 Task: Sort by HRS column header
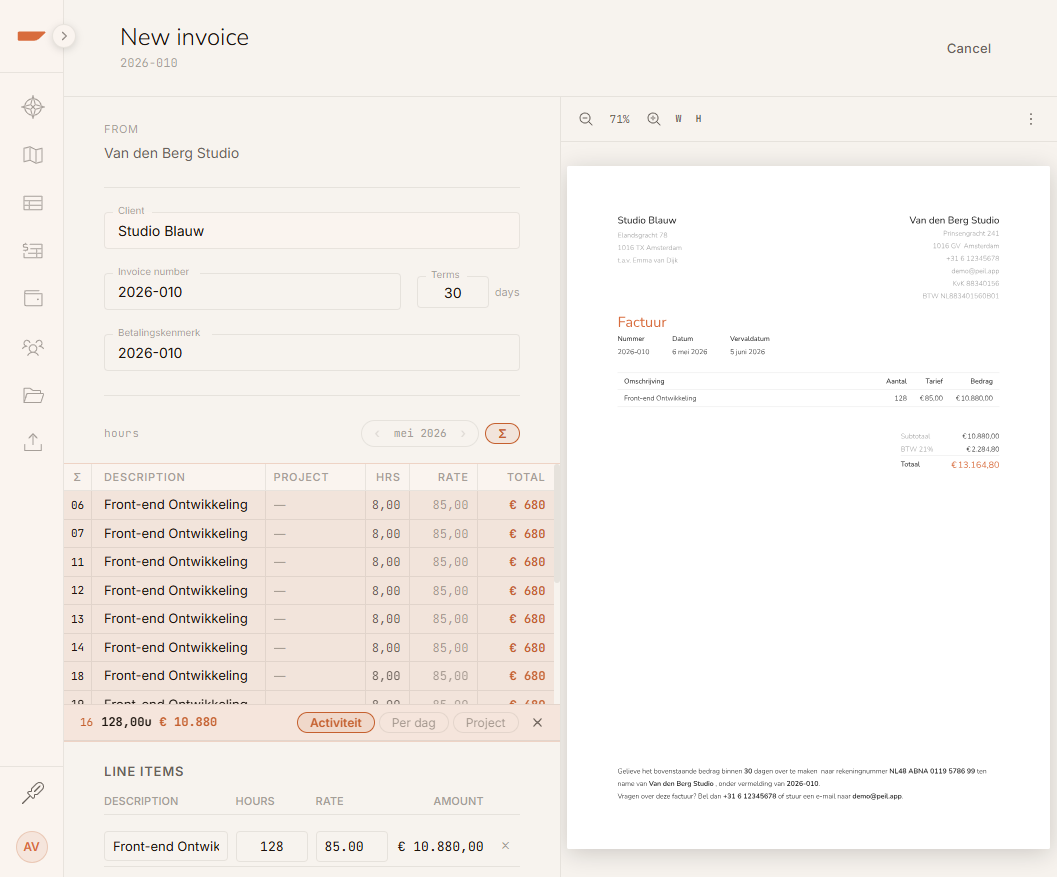[388, 477]
